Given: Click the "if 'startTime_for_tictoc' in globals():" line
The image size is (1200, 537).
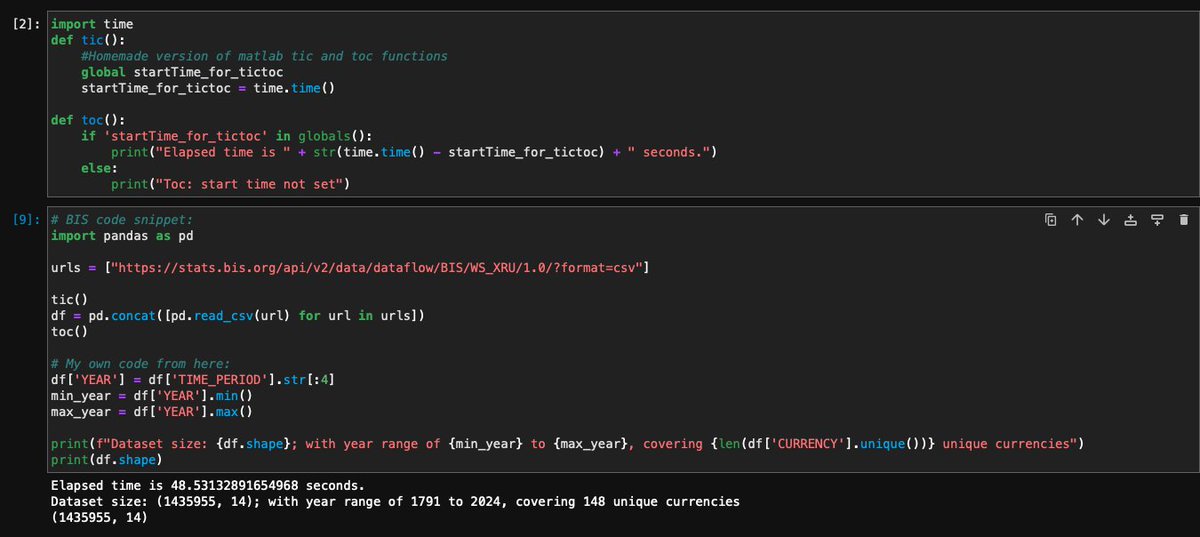Looking at the screenshot, I should pos(226,136).
